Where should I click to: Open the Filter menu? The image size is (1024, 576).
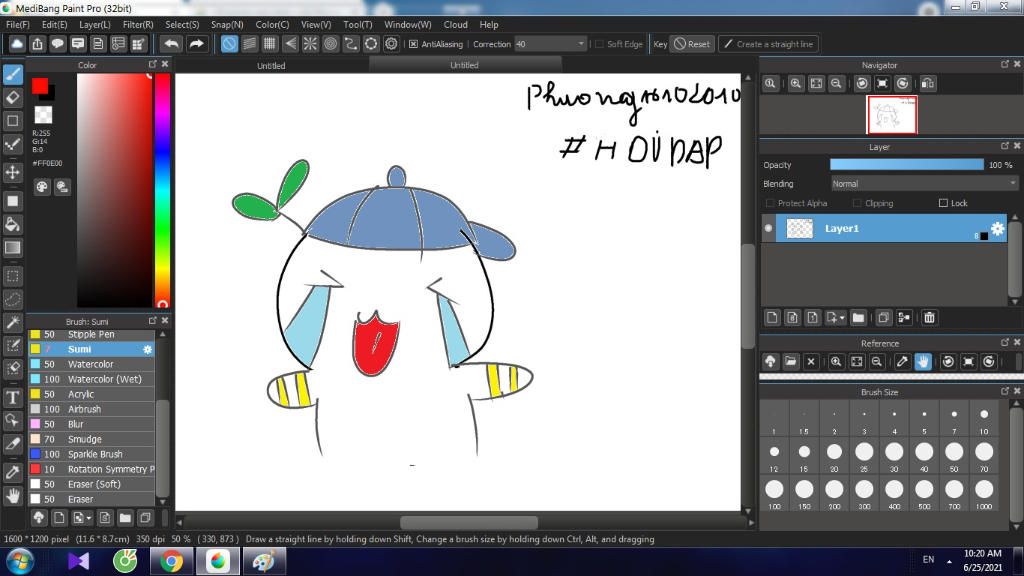[x=138, y=24]
